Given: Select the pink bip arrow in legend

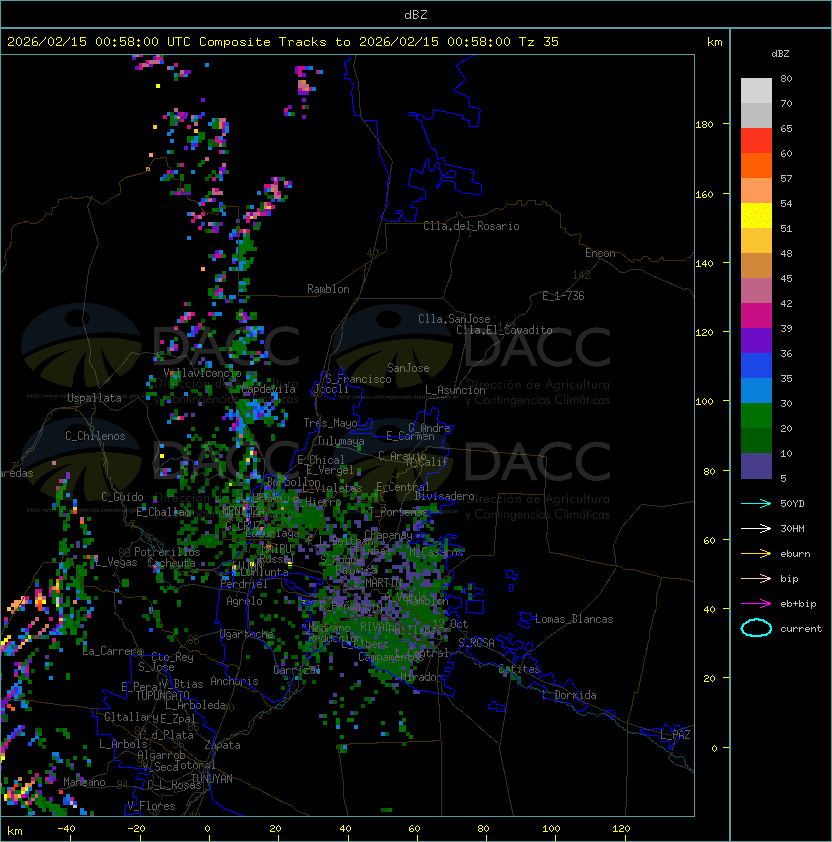Looking at the screenshot, I should 756,579.
